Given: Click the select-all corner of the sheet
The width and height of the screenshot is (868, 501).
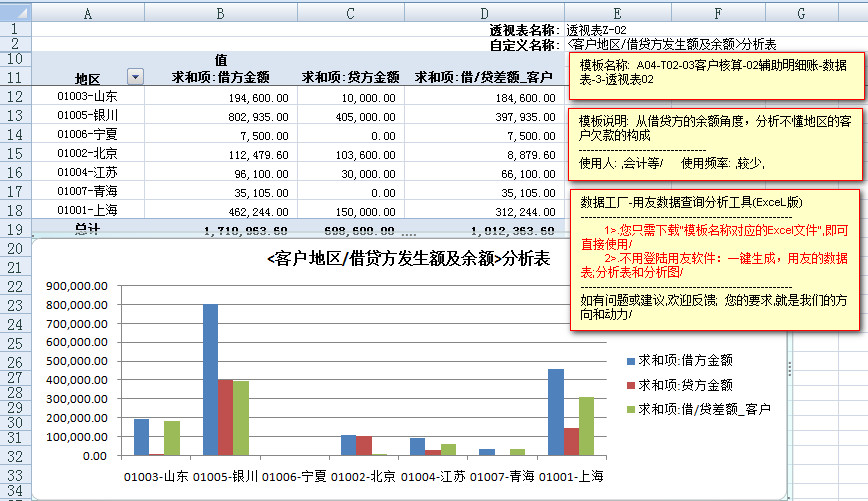Looking at the screenshot, I should 16,12.
